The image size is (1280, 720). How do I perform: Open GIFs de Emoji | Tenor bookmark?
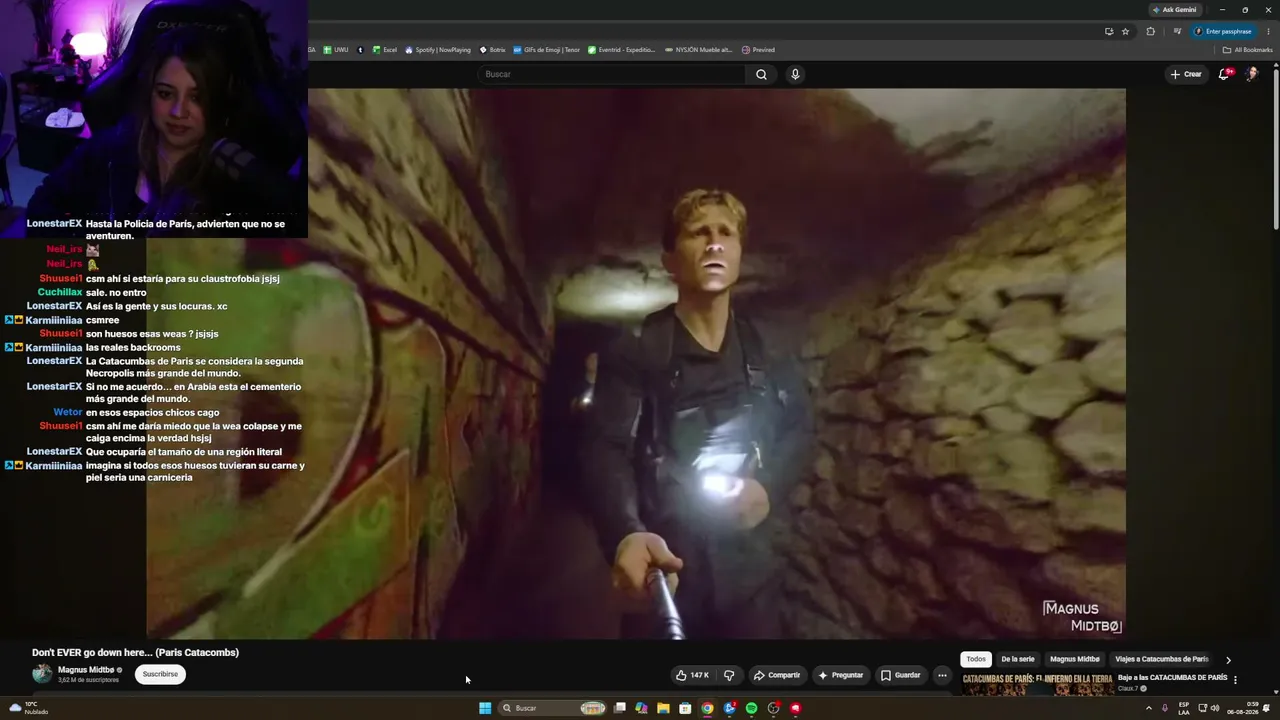tap(547, 50)
